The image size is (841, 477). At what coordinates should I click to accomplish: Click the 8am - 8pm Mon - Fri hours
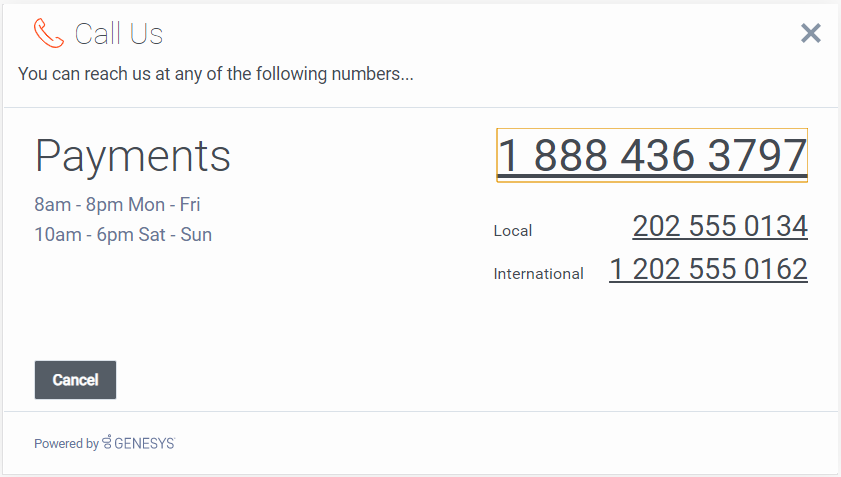click(117, 205)
